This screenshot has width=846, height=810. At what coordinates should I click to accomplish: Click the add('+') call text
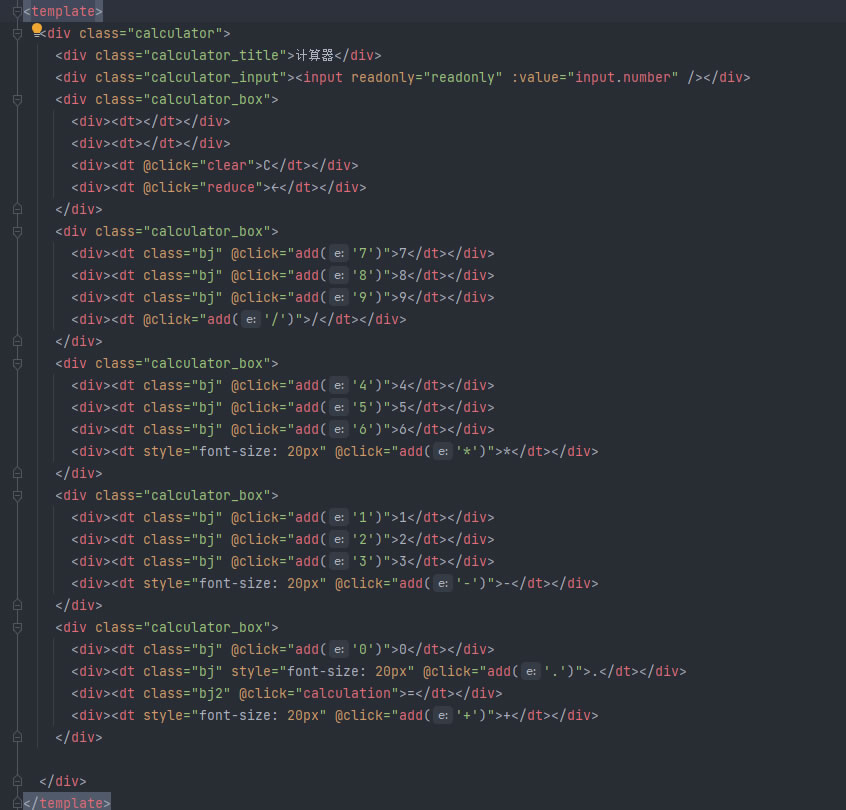pyautogui.click(x=443, y=716)
